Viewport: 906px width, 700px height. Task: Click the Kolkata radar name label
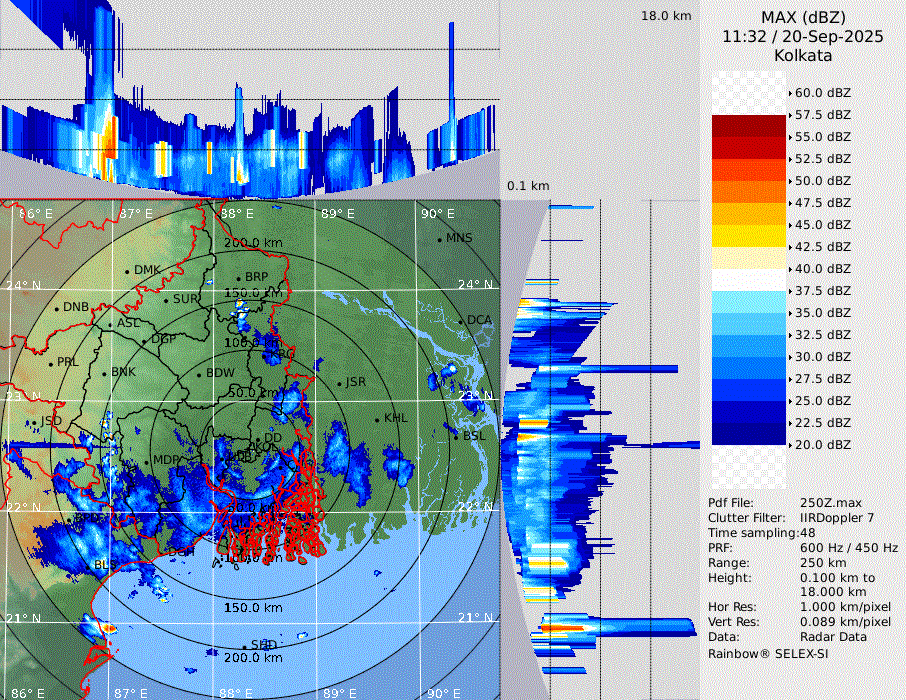(803, 55)
